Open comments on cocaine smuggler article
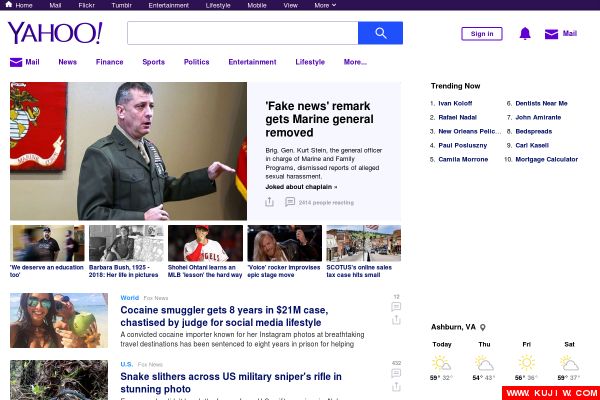Viewport: 600px width, 400px height. pyautogui.click(x=396, y=307)
